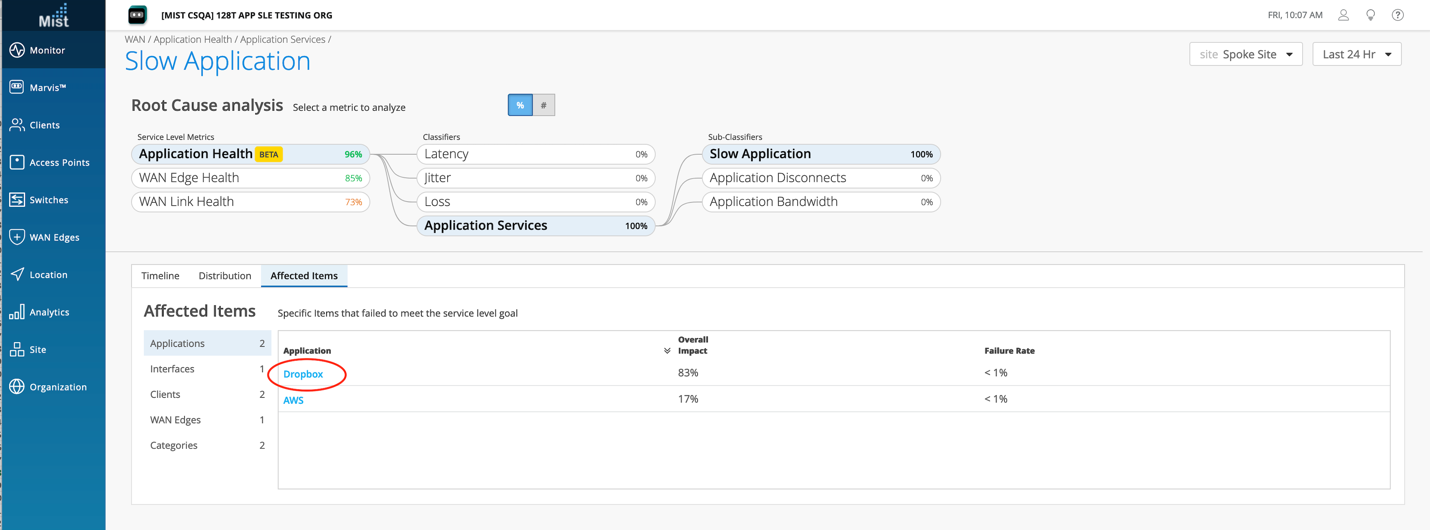Toggle metric display to count (#)
Image resolution: width=1430 pixels, height=530 pixels.
[x=544, y=105]
